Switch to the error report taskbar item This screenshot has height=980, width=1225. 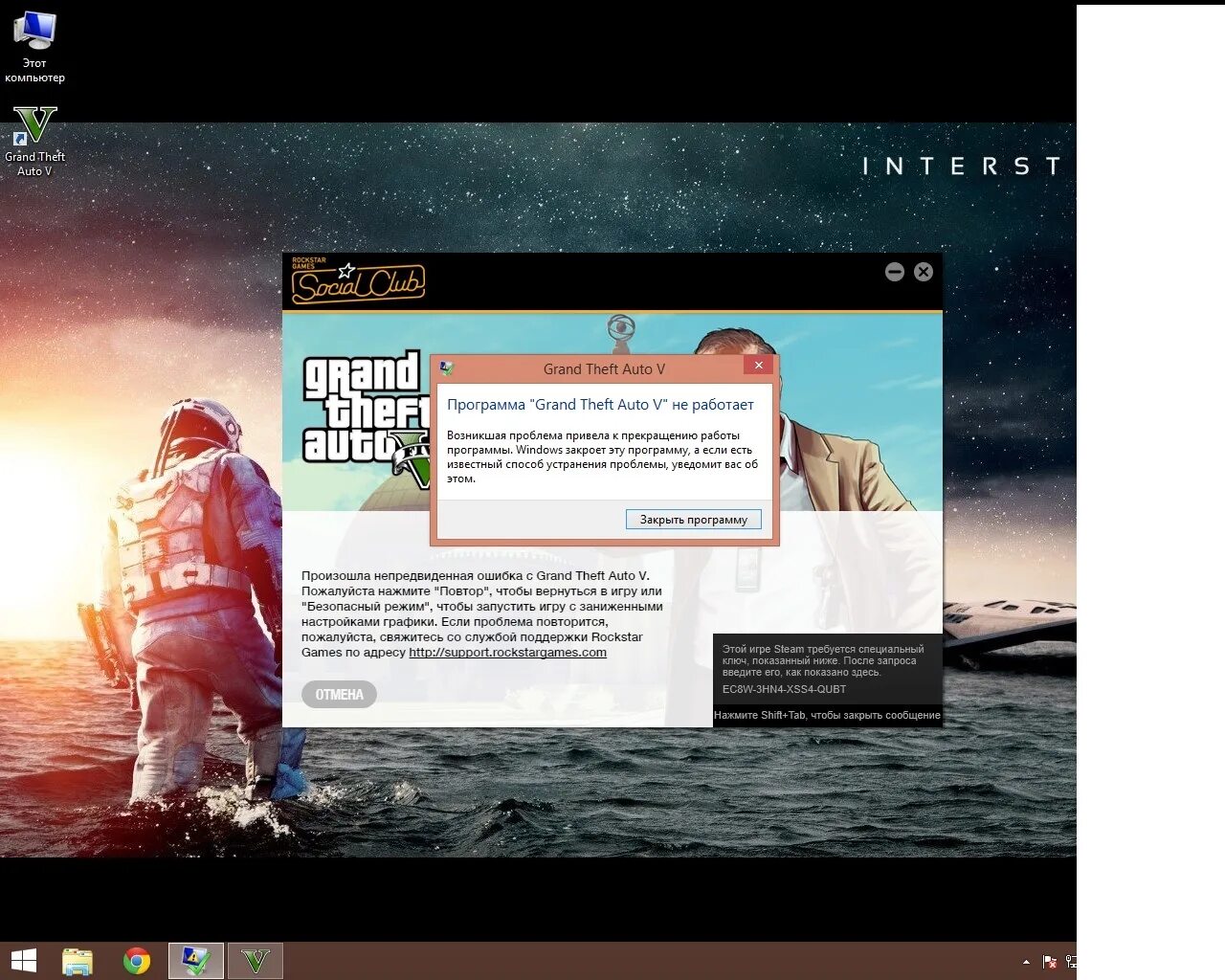196,961
